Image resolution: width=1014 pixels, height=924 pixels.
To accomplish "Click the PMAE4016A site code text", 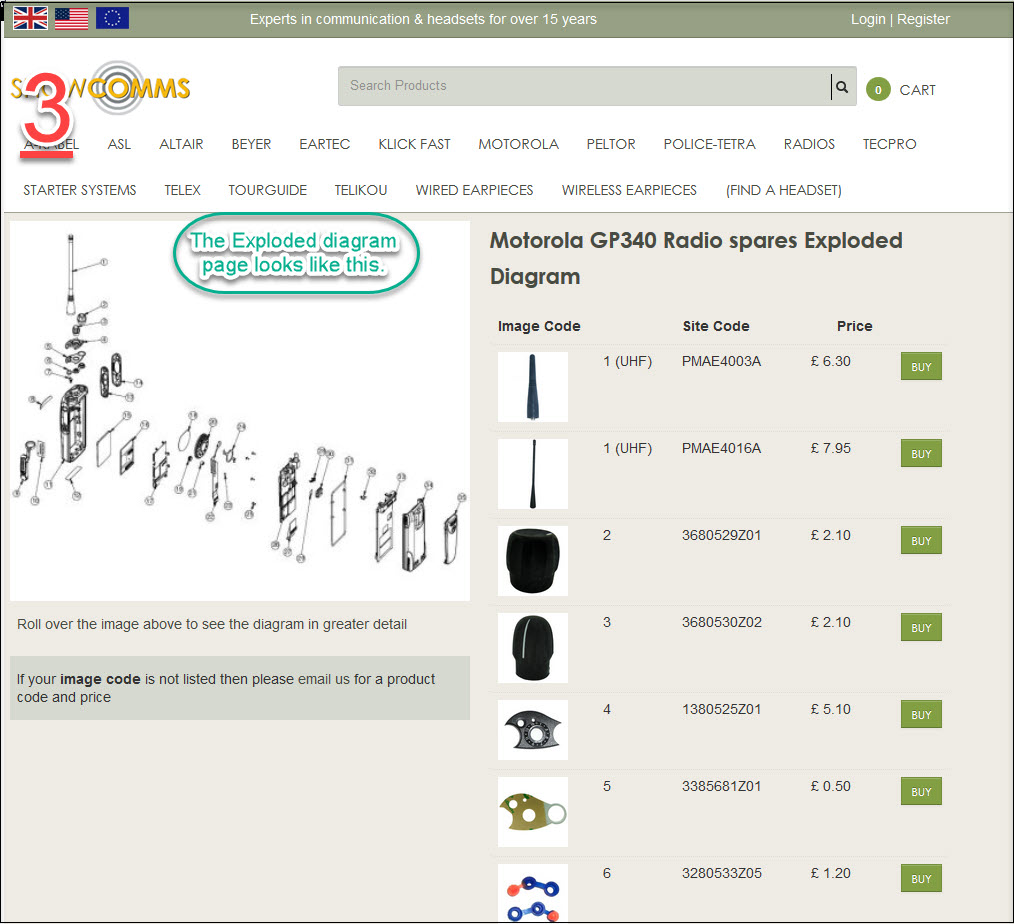I will coord(721,449).
